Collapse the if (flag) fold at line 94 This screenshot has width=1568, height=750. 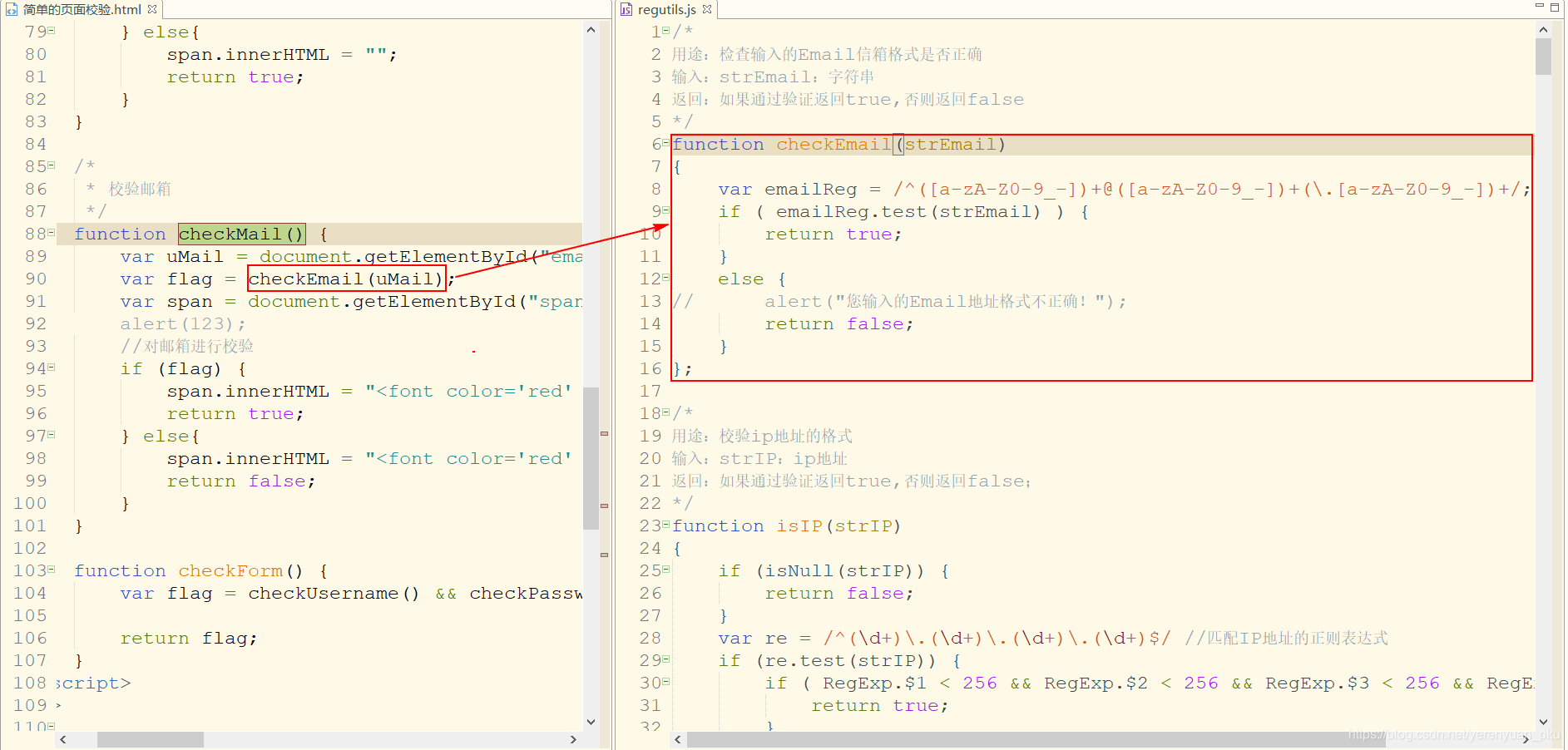[52, 368]
